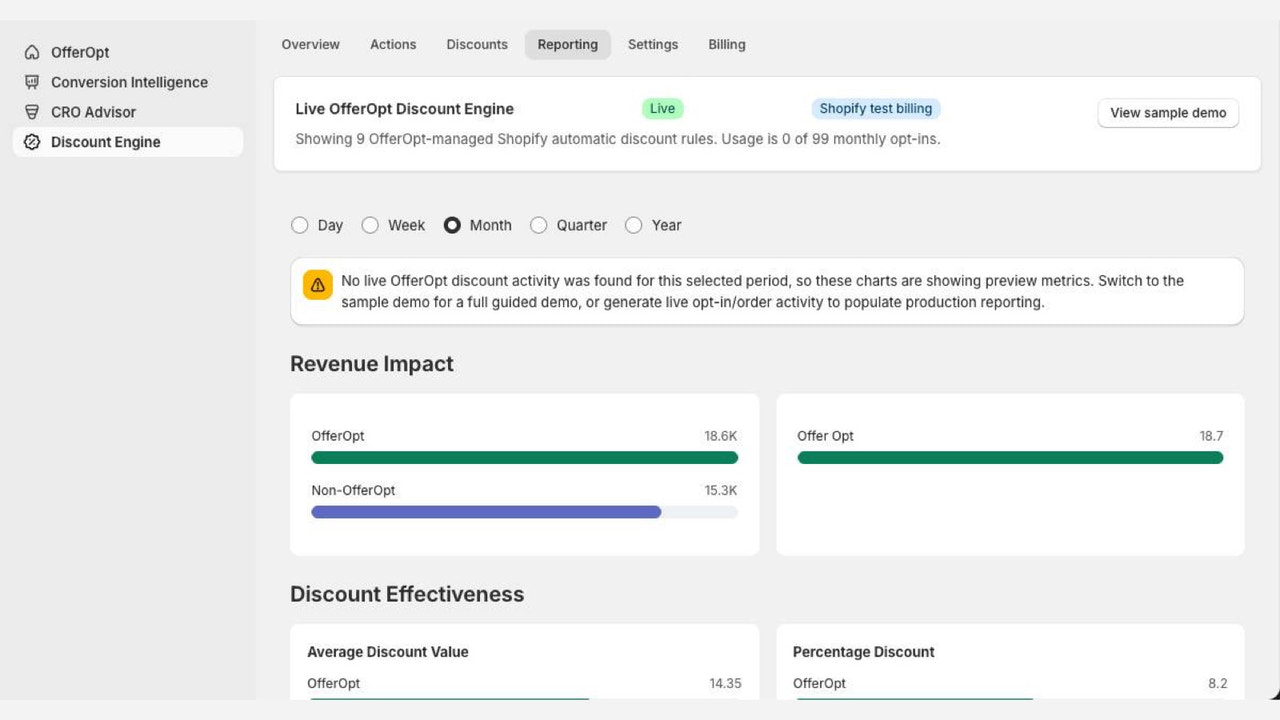Go to the Discounts tab

coord(477,44)
